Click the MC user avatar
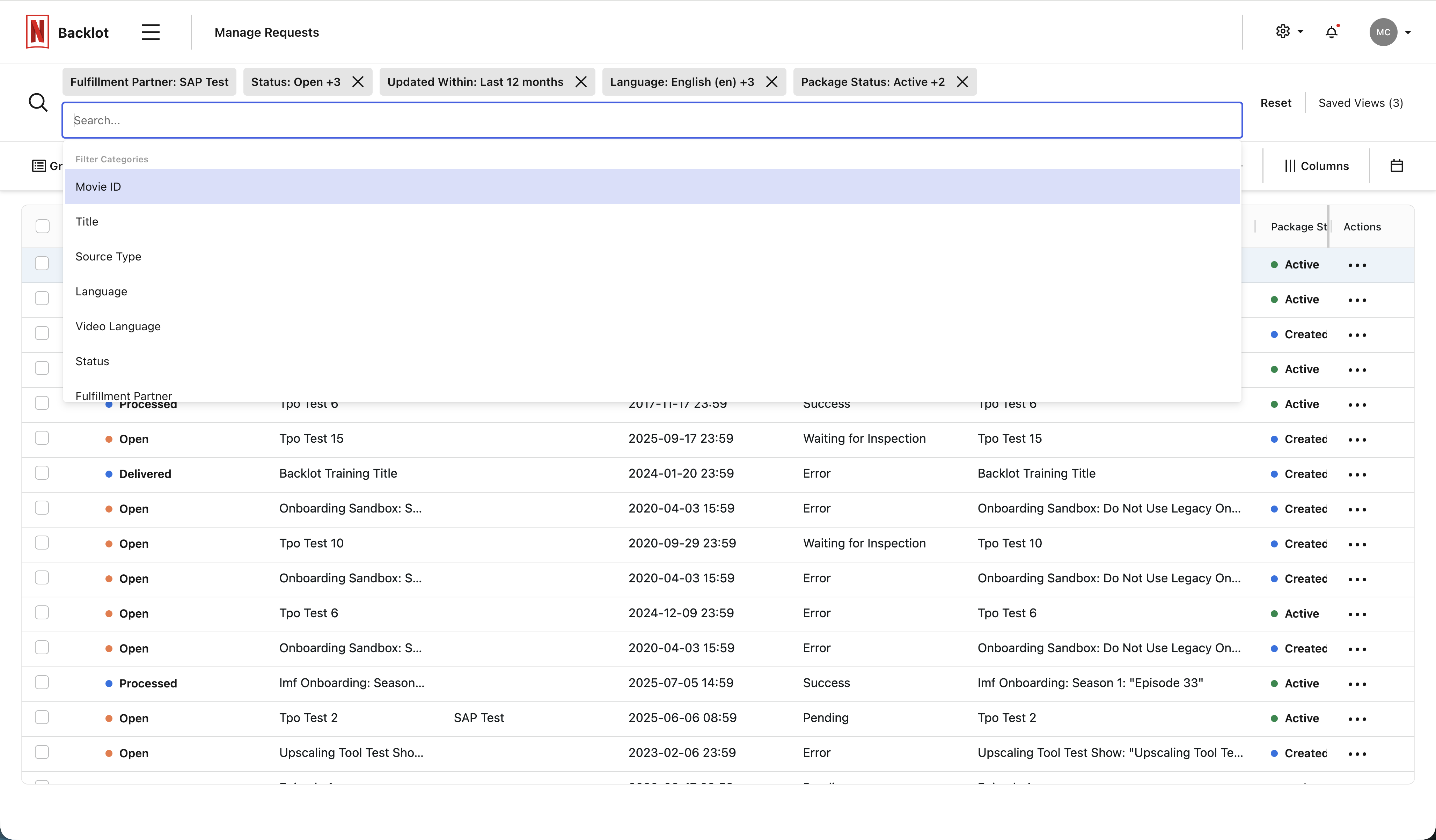 click(1384, 32)
